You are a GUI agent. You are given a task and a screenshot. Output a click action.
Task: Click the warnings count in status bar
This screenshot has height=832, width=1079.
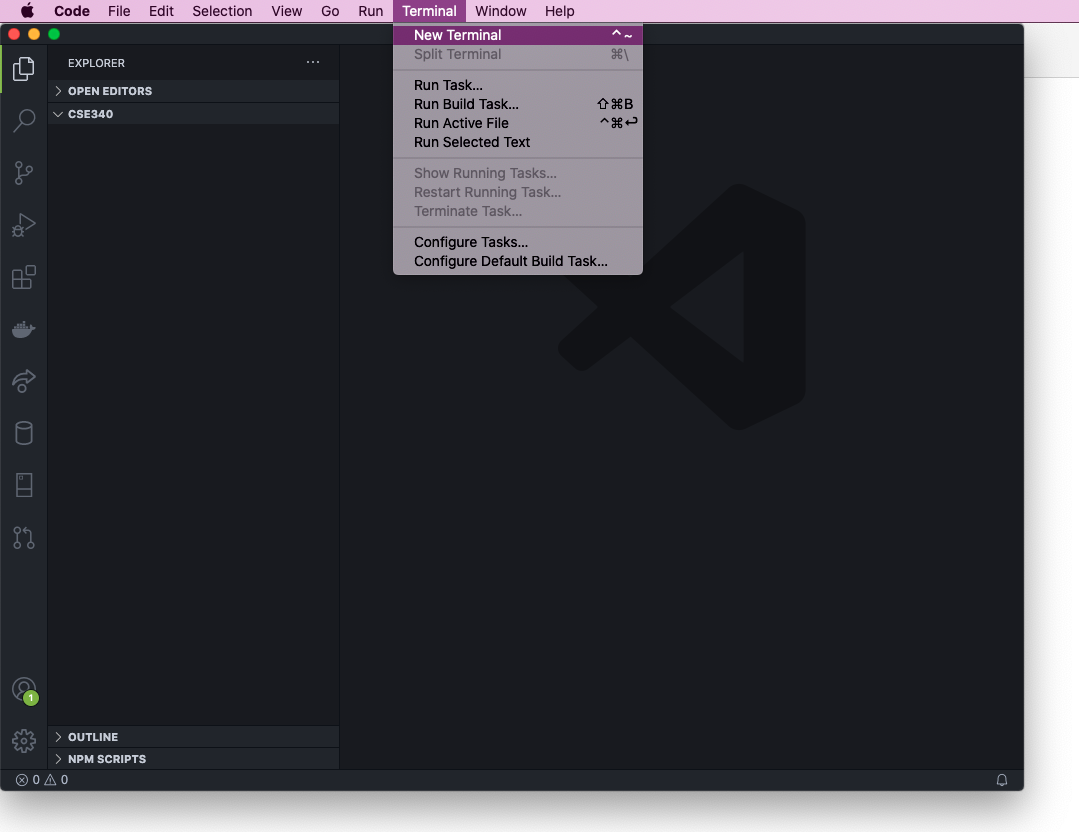56,780
